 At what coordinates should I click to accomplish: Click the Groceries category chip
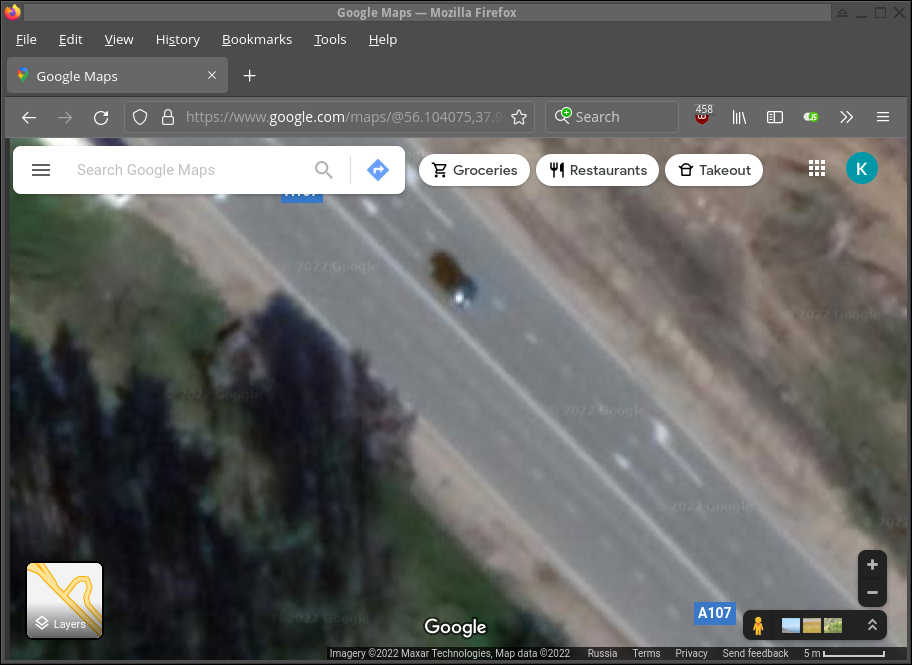(474, 170)
